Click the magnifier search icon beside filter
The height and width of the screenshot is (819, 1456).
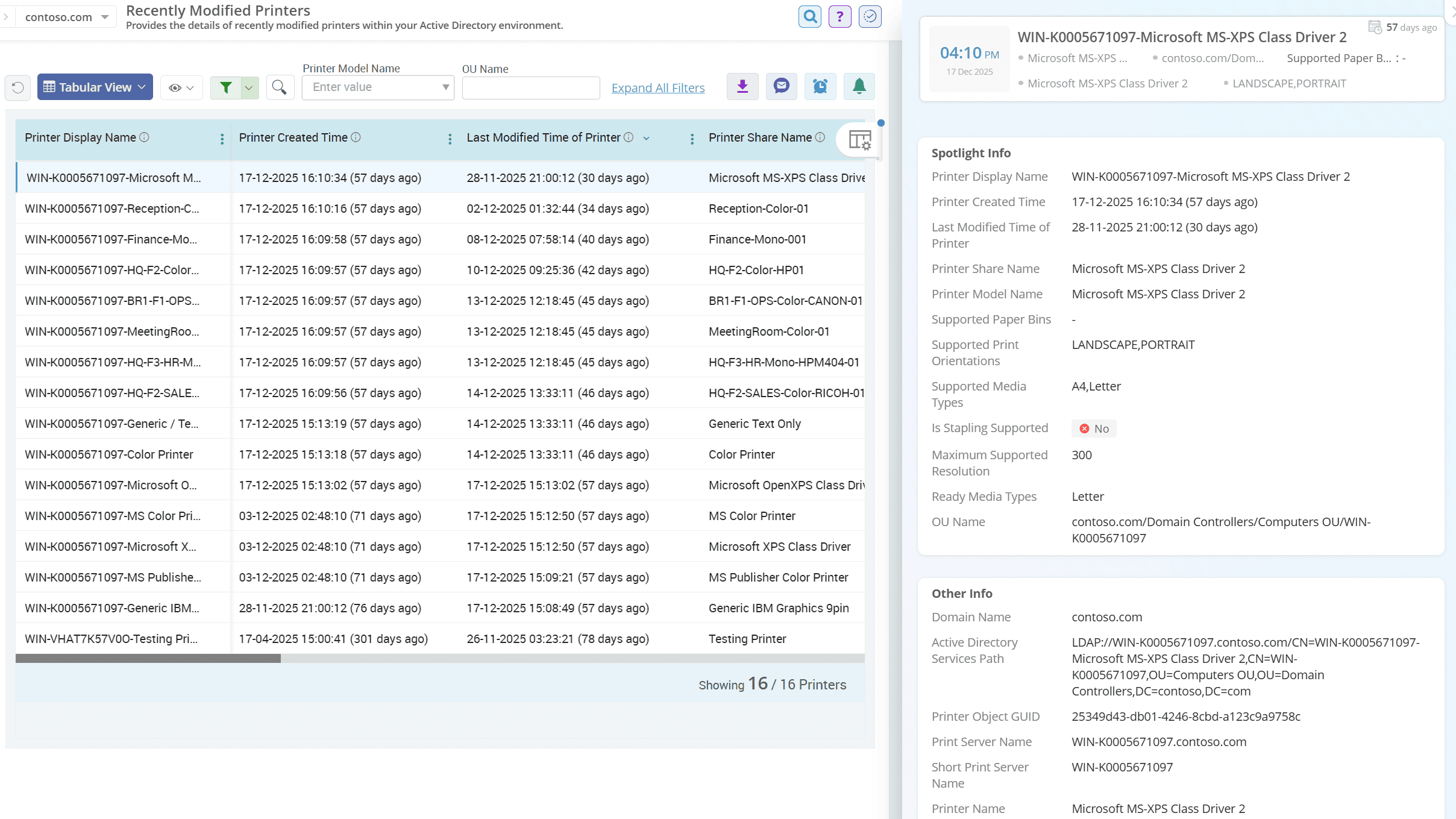click(x=279, y=87)
